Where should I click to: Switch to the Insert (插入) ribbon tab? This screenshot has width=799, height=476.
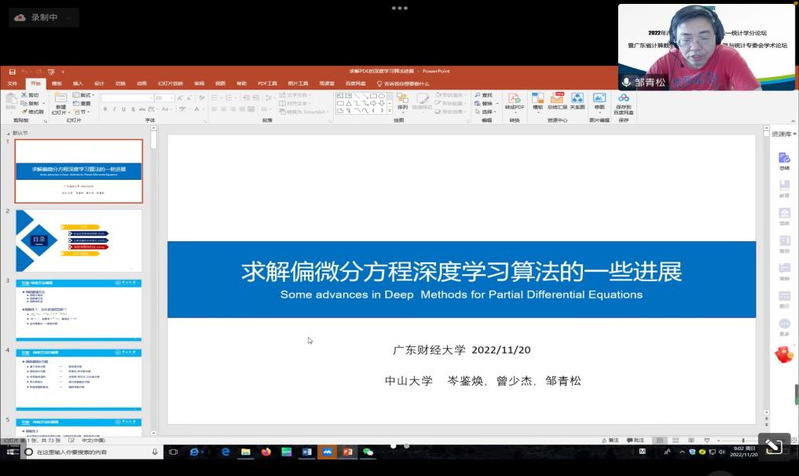tap(77, 84)
